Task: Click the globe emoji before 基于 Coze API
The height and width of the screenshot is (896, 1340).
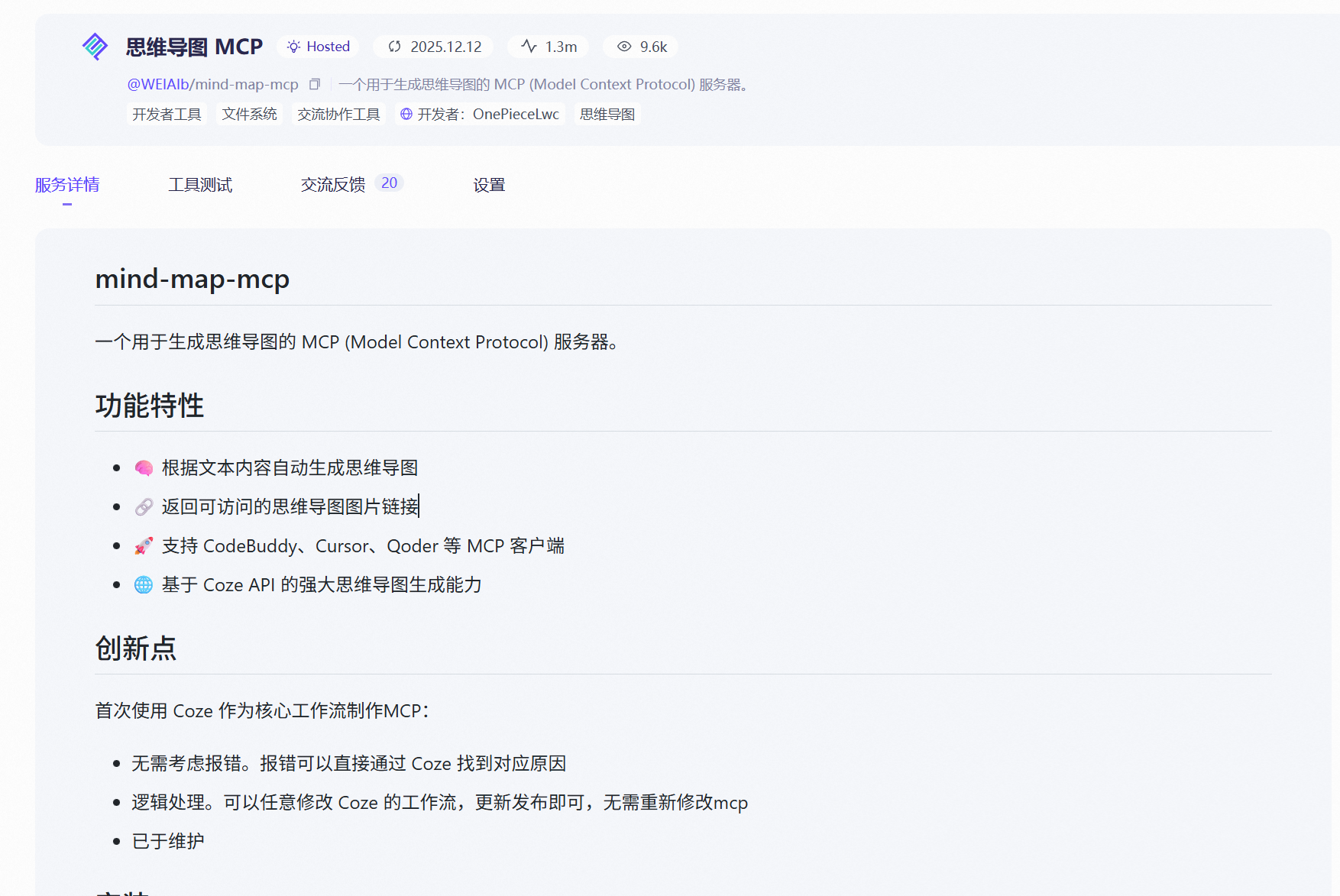Action: coord(144,584)
